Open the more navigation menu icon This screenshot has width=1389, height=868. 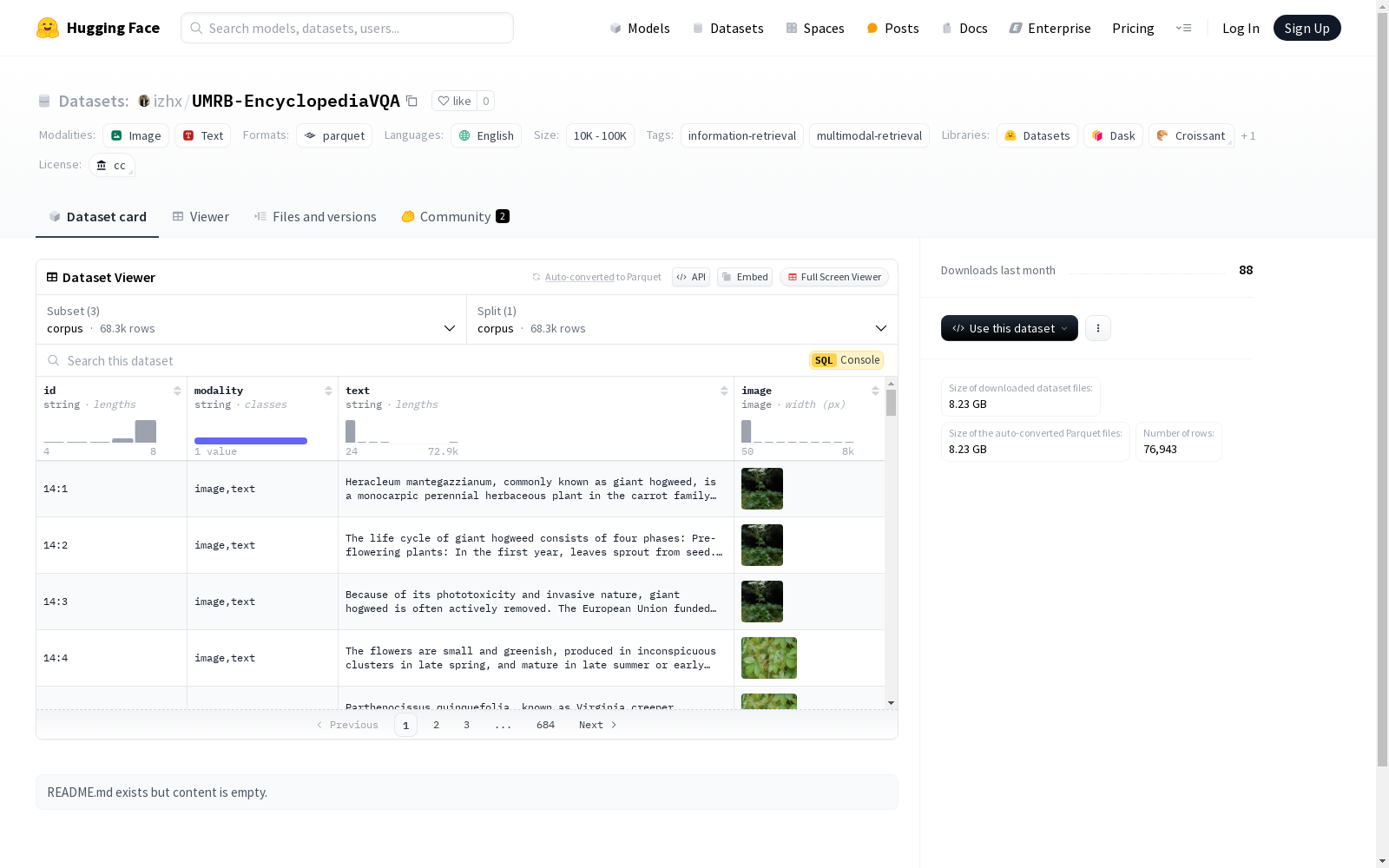tap(1183, 28)
